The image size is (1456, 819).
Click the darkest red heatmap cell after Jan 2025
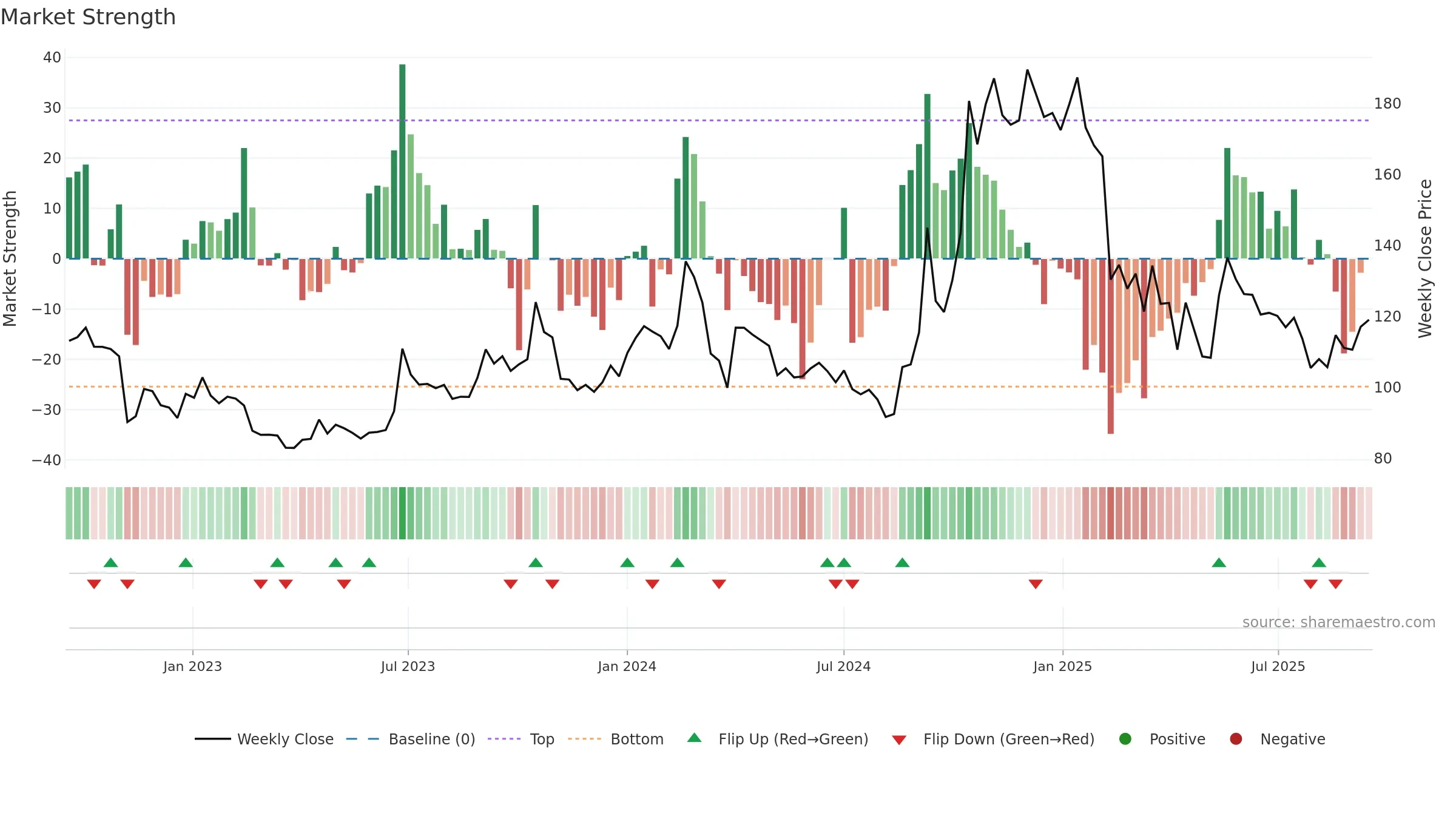(1110, 513)
